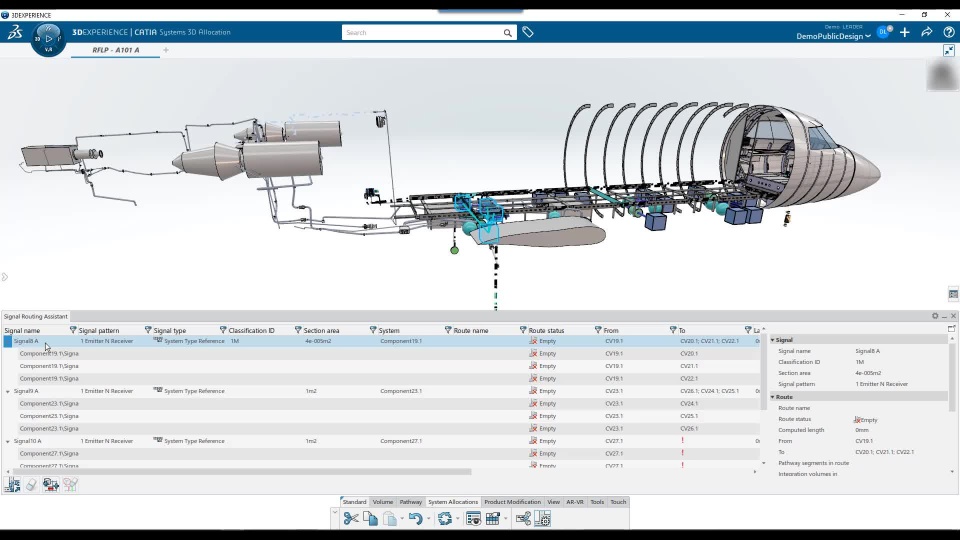
Task: Click the collapse view arrows icon
Action: 949,51
